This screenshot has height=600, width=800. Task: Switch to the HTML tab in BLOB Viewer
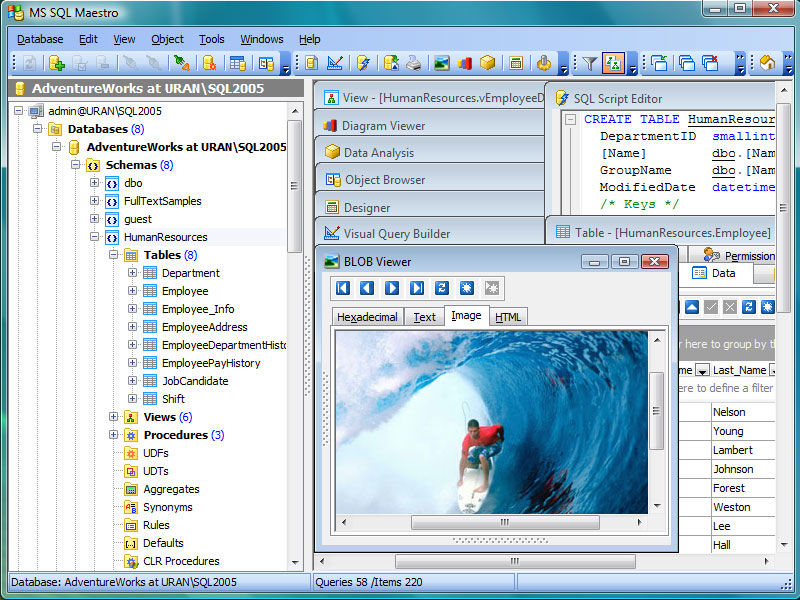(508, 317)
